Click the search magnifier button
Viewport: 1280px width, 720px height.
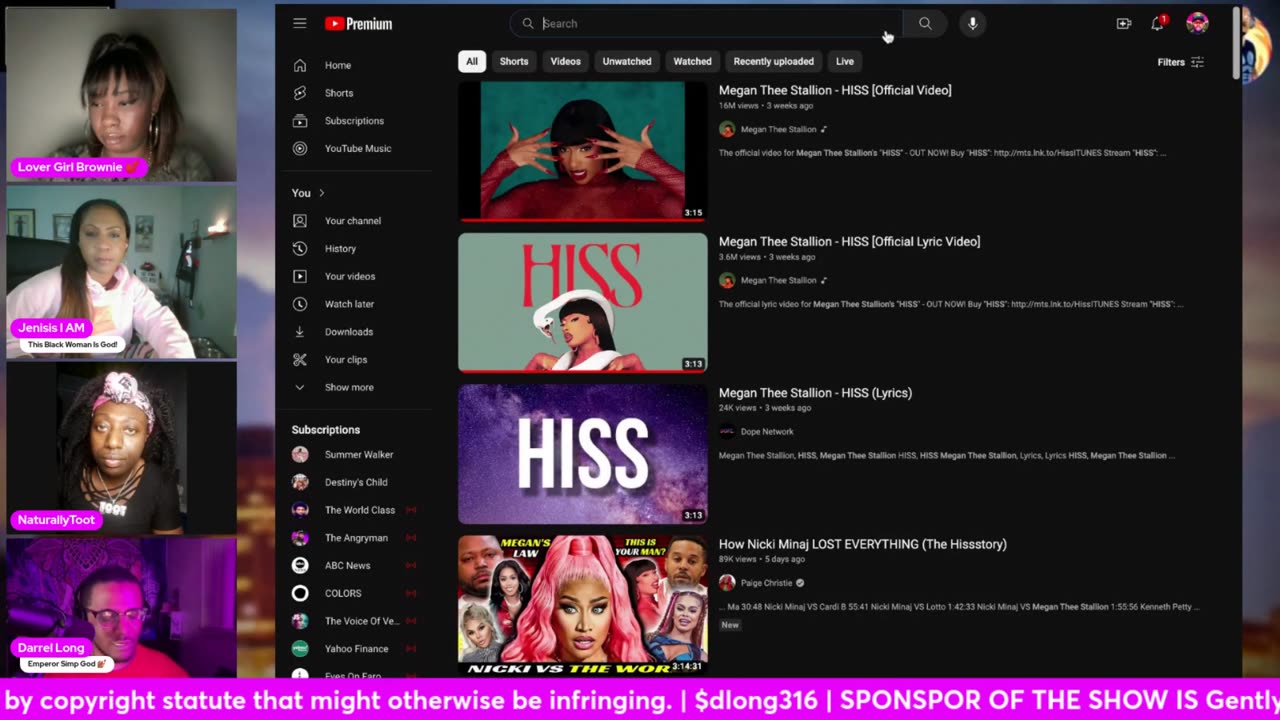coord(925,23)
